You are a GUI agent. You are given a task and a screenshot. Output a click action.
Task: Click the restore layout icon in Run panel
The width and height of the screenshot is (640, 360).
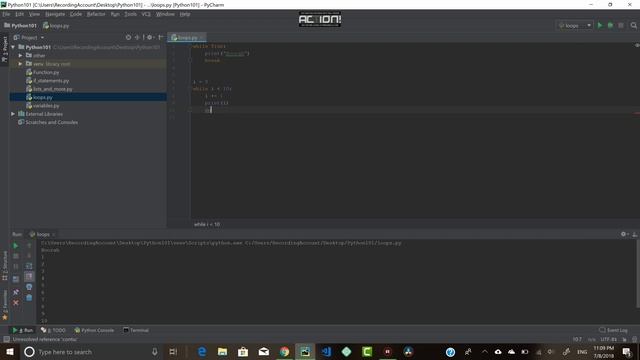[x=16, y=279]
